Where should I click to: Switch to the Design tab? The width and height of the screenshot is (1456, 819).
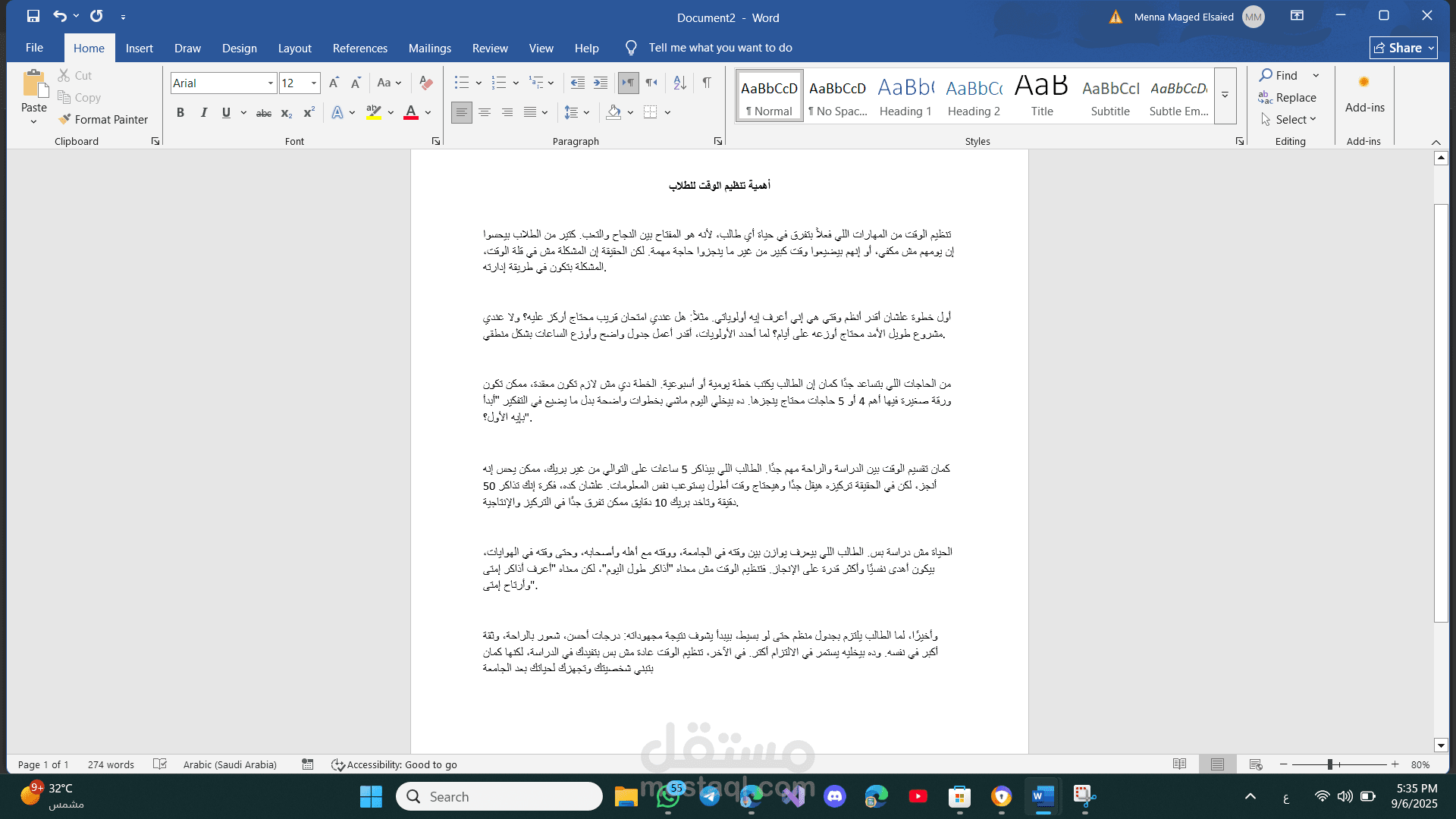(239, 48)
